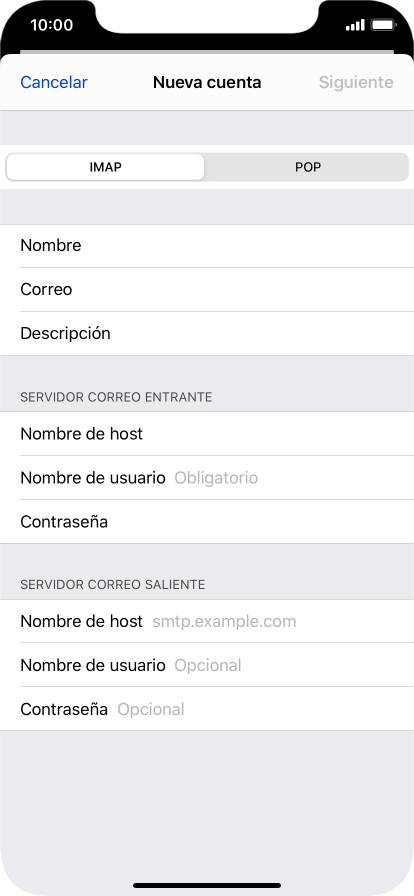Screen dimensions: 414x896
Task: Focus the Correo input field
Action: [x=207, y=290]
